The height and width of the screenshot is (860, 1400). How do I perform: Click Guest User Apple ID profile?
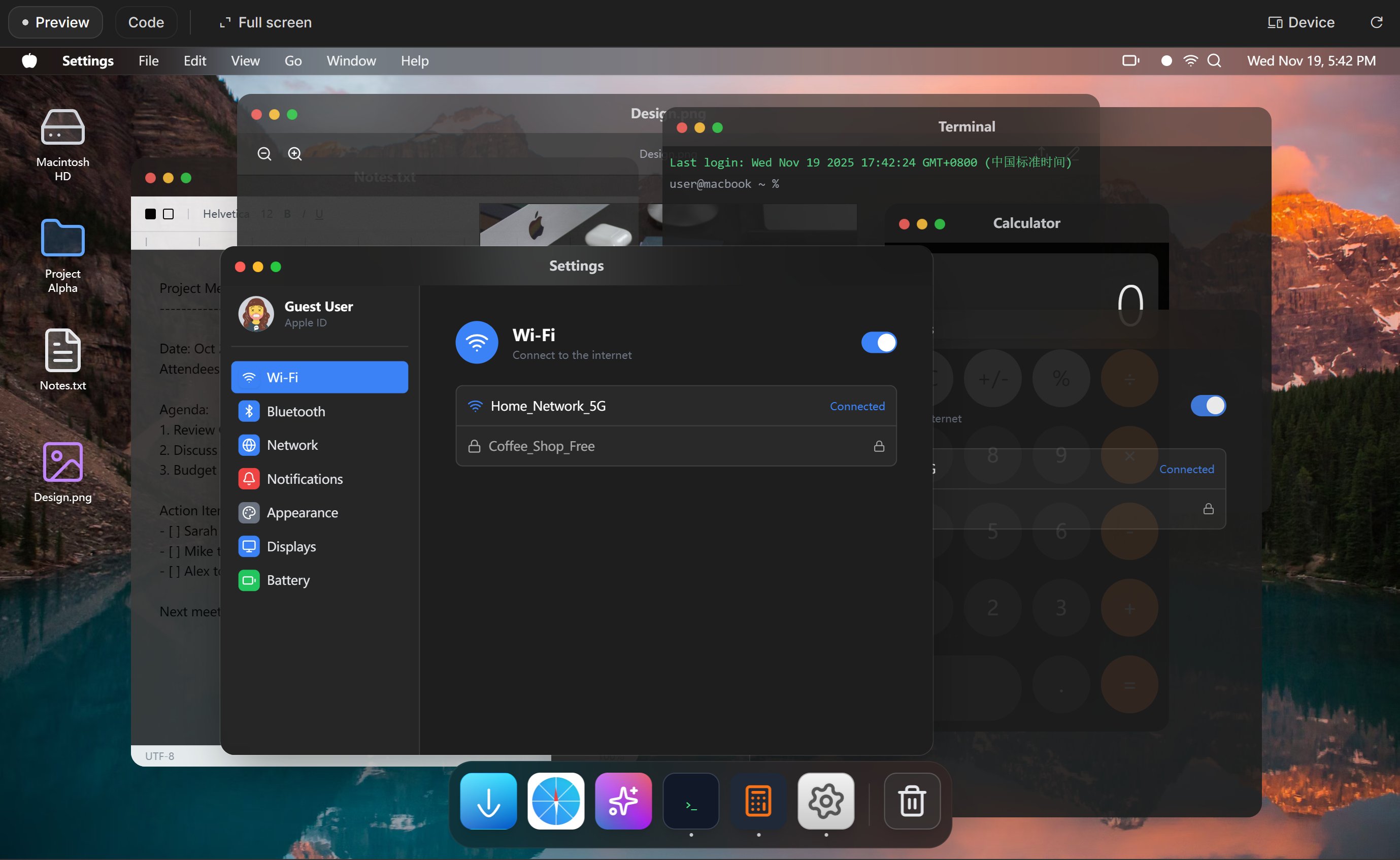318,313
